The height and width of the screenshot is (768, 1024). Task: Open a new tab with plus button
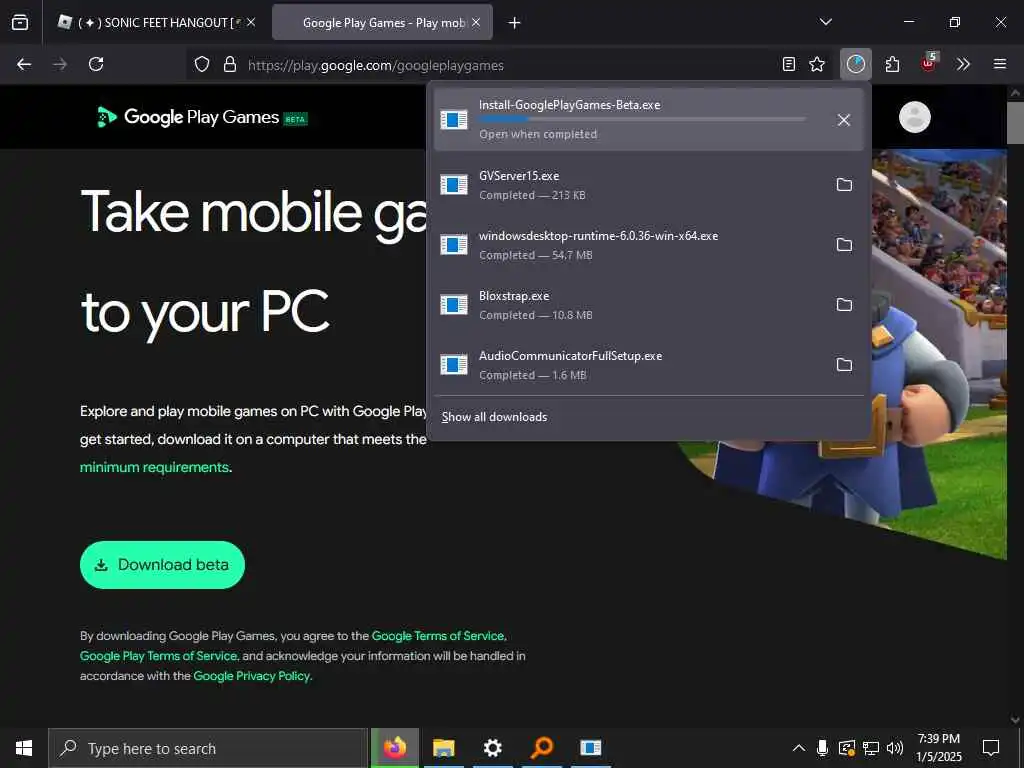coord(515,23)
